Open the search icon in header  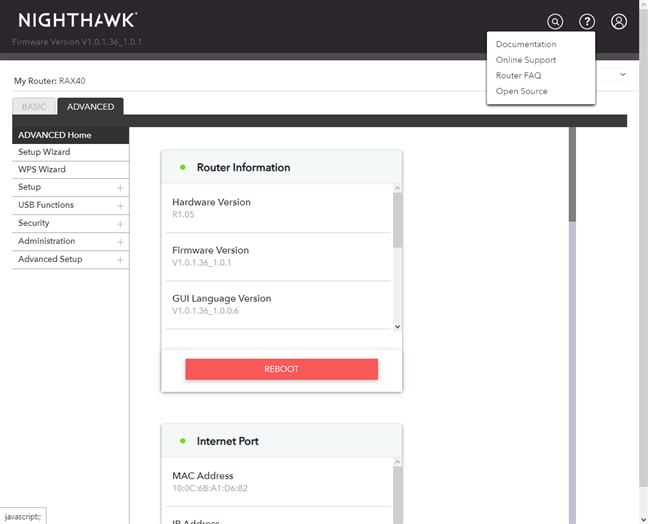tap(555, 21)
